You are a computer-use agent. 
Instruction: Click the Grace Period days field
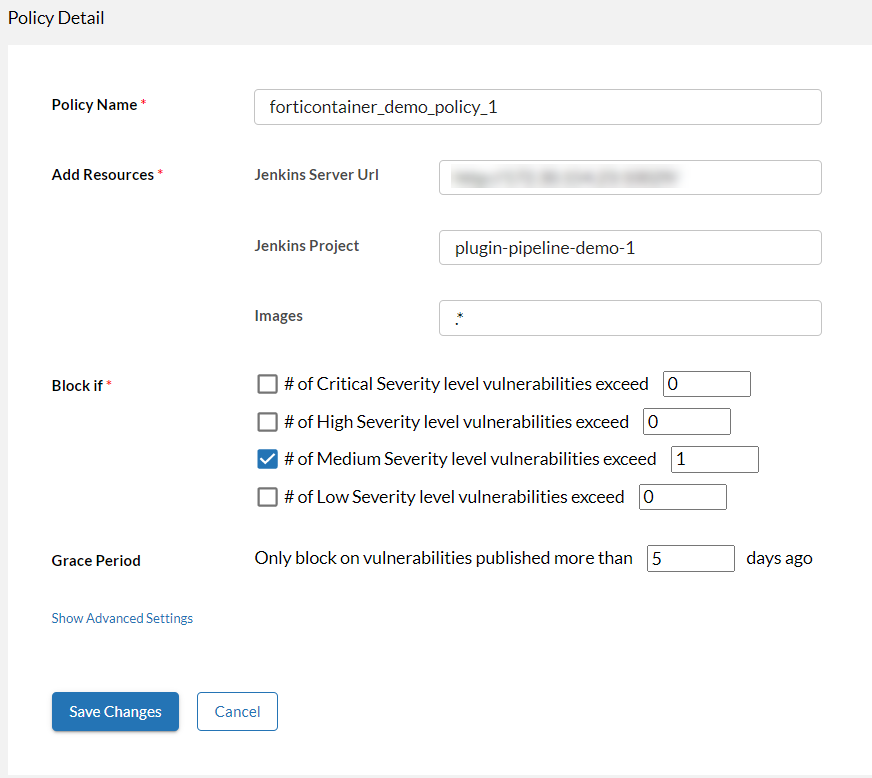[690, 559]
